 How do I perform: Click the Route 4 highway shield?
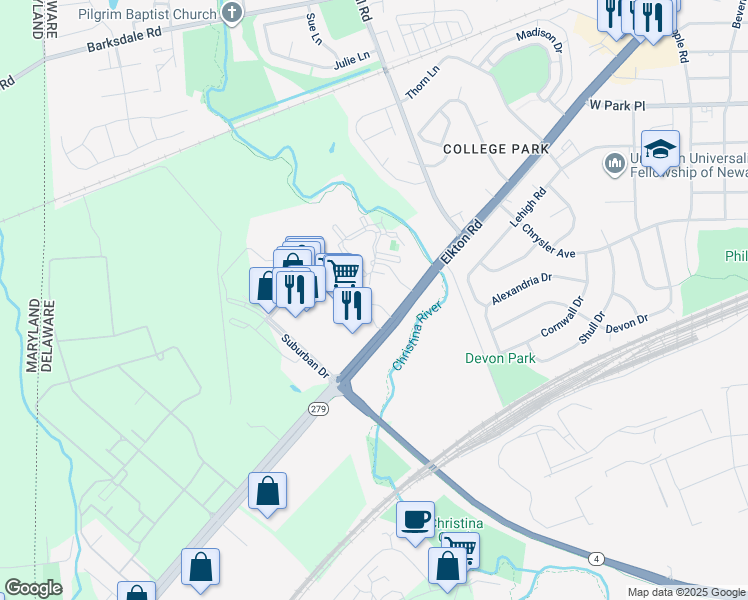596,559
